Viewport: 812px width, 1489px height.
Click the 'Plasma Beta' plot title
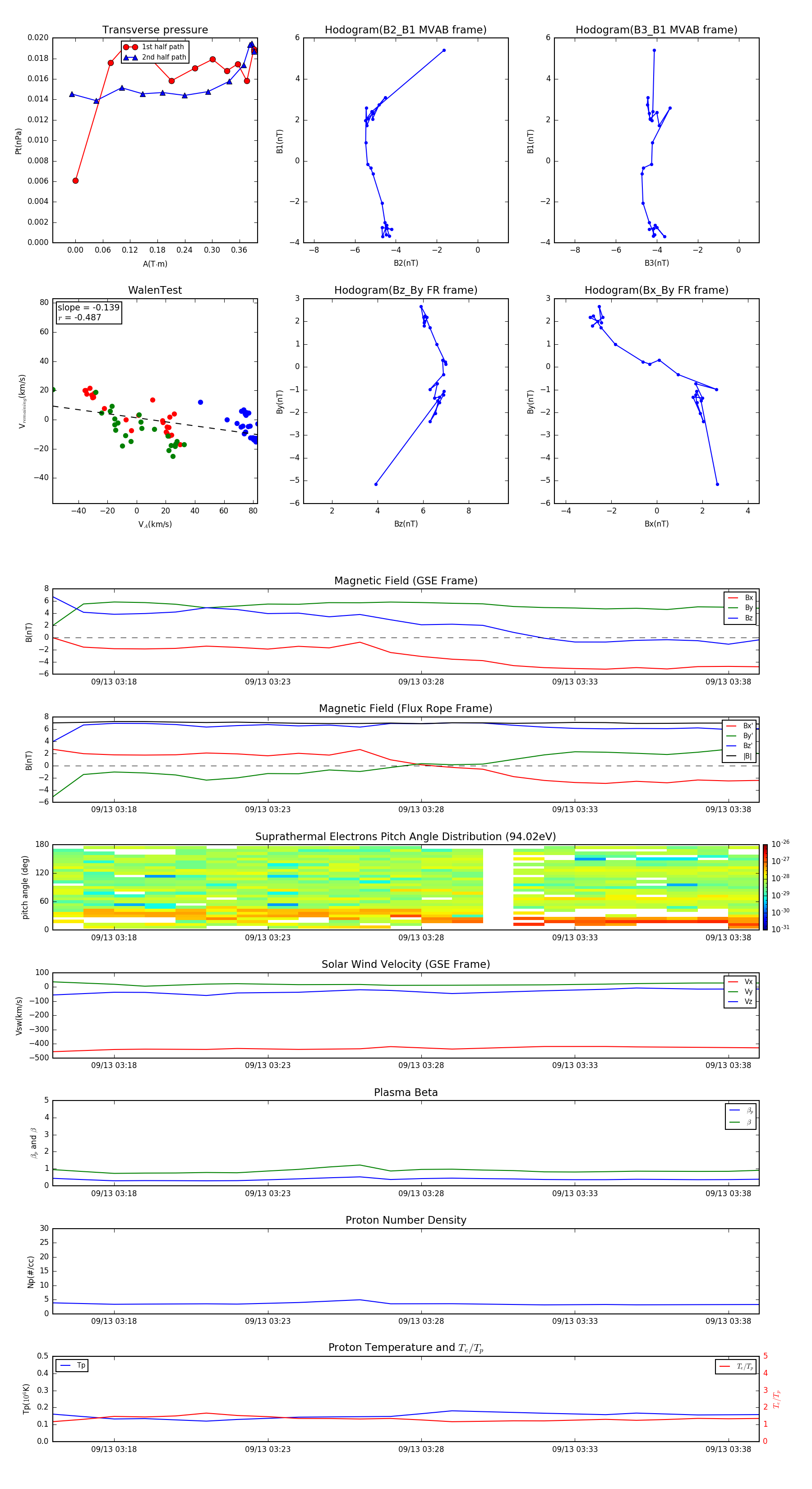click(406, 1093)
